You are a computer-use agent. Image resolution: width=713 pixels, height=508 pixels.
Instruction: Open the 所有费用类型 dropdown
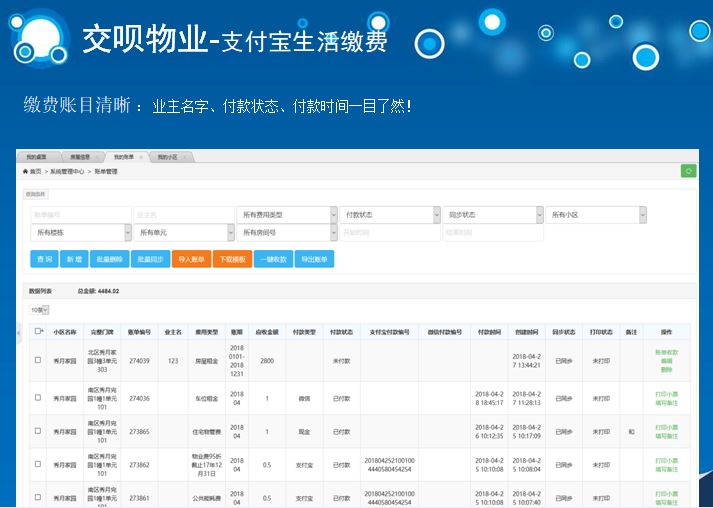pos(287,214)
